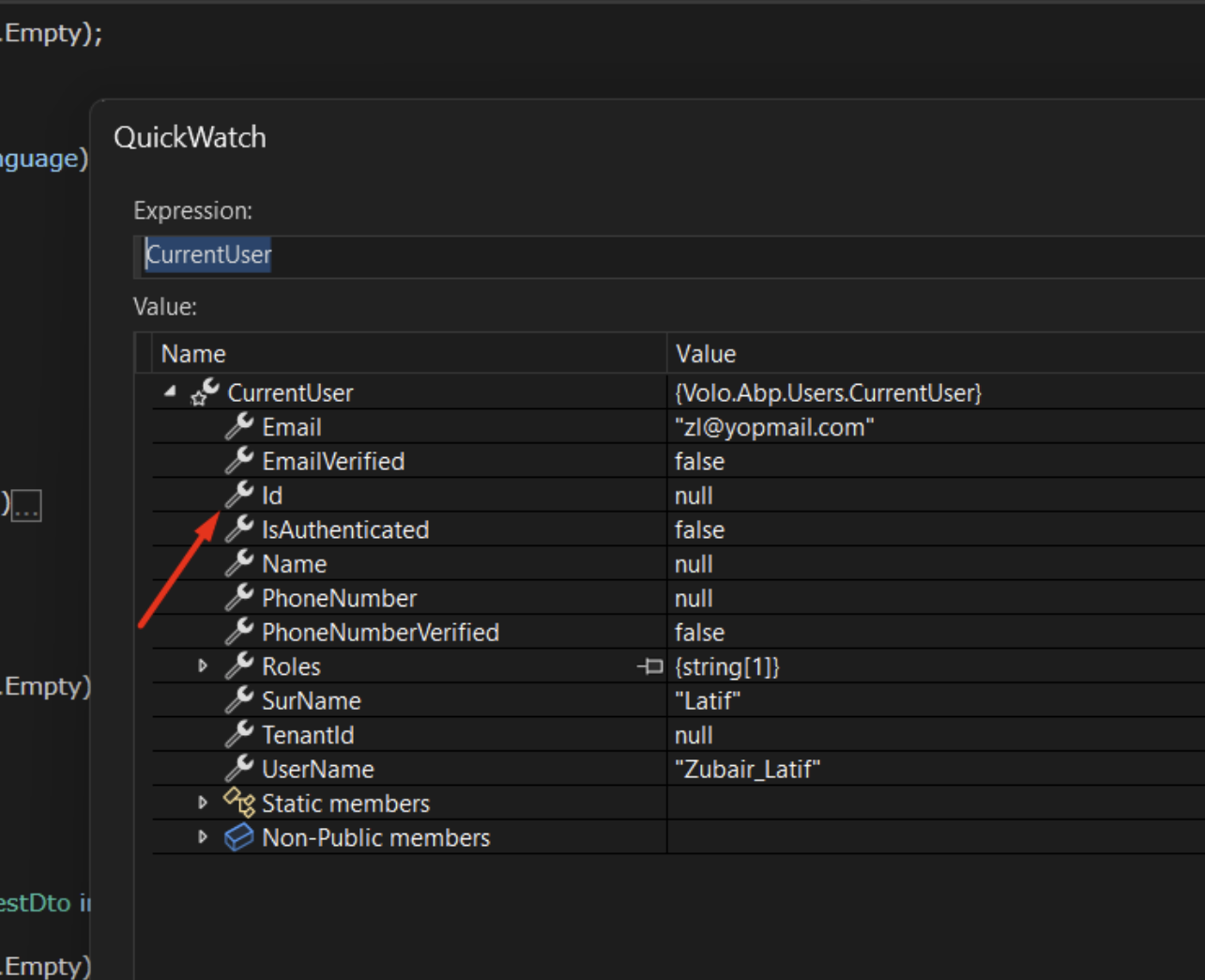1205x980 pixels.
Task: Click the Static members class icon
Action: (x=239, y=804)
